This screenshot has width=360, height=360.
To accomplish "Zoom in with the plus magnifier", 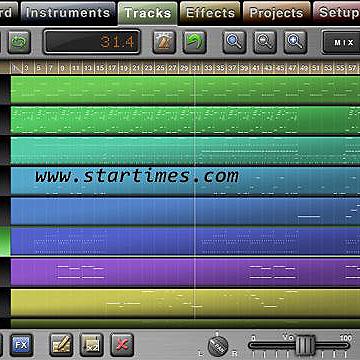I will (295, 42).
